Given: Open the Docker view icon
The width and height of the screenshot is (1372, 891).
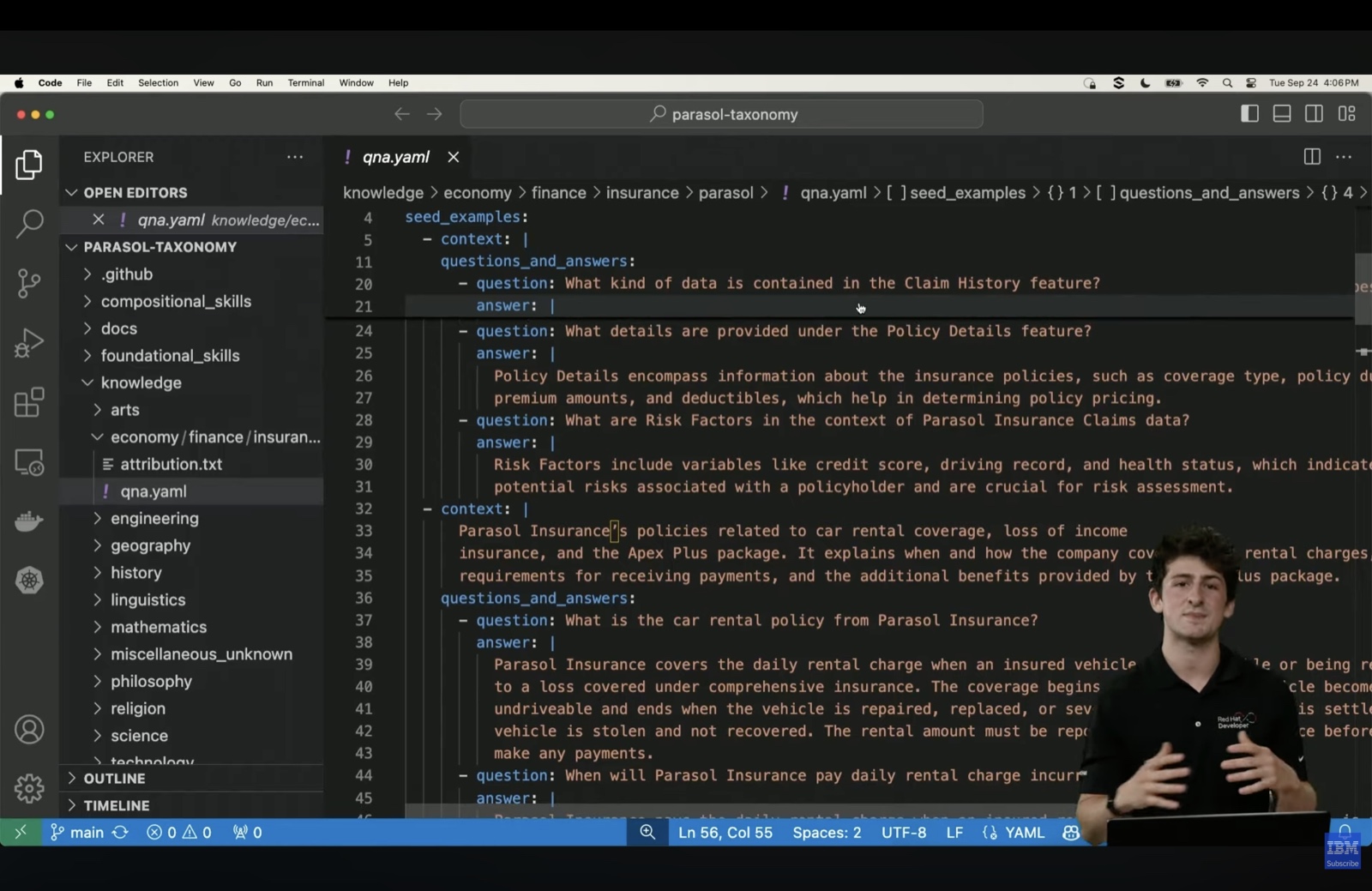Looking at the screenshot, I should tap(29, 521).
